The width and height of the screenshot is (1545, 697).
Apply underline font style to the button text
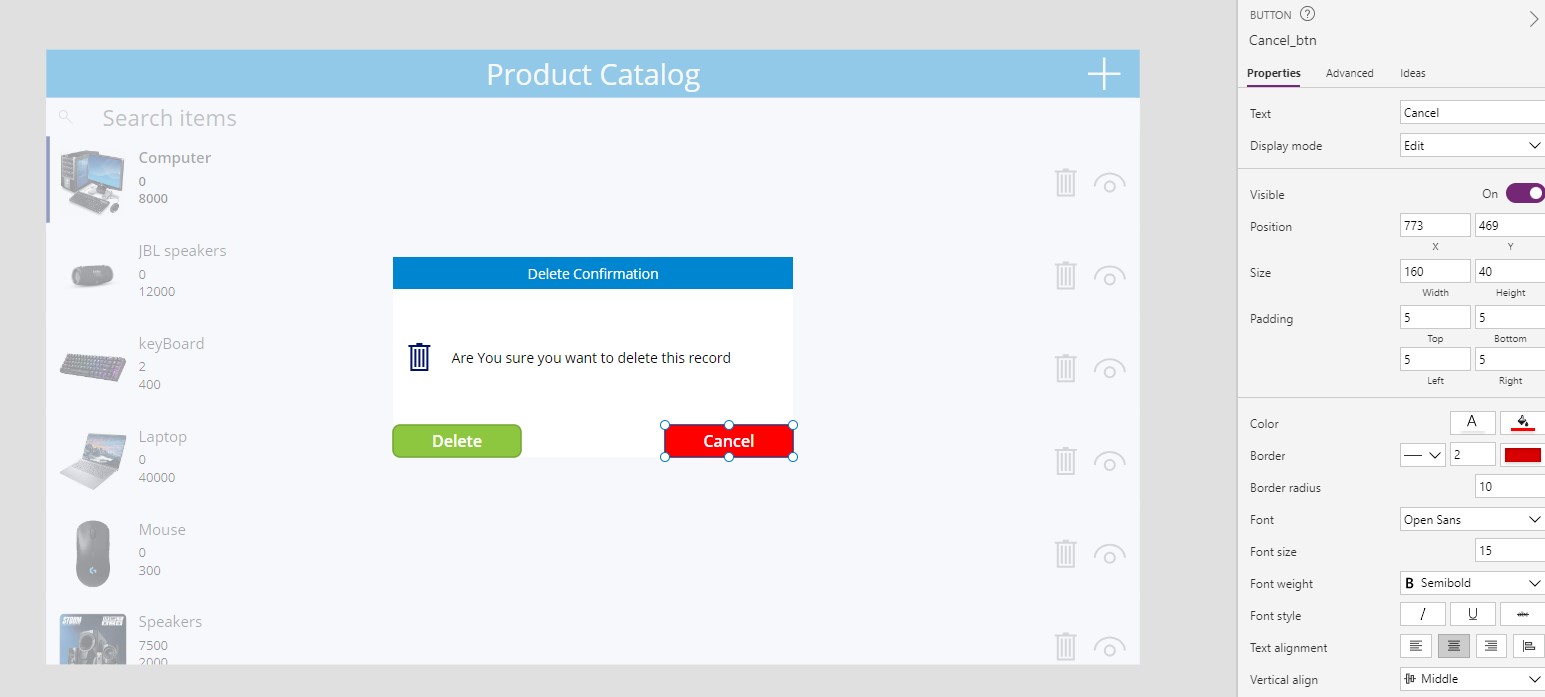click(x=1472, y=614)
